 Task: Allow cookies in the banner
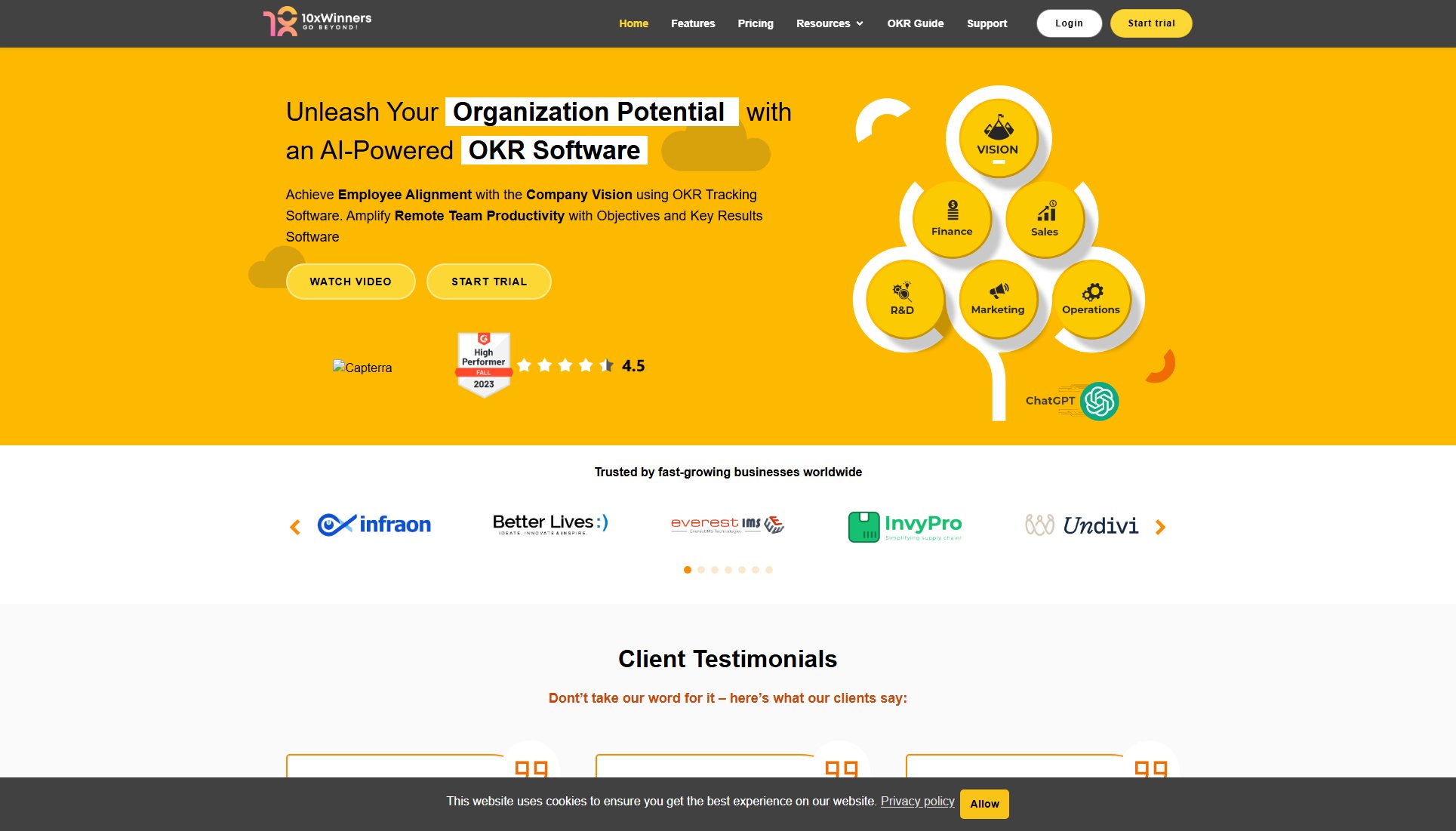click(983, 803)
